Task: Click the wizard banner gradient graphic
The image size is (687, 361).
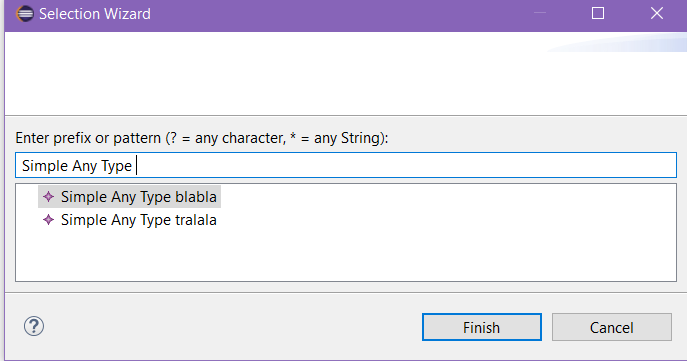Action: 618,42
